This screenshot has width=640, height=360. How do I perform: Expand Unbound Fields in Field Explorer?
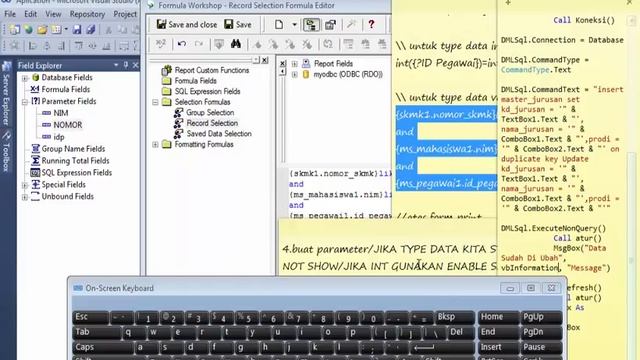(24, 197)
